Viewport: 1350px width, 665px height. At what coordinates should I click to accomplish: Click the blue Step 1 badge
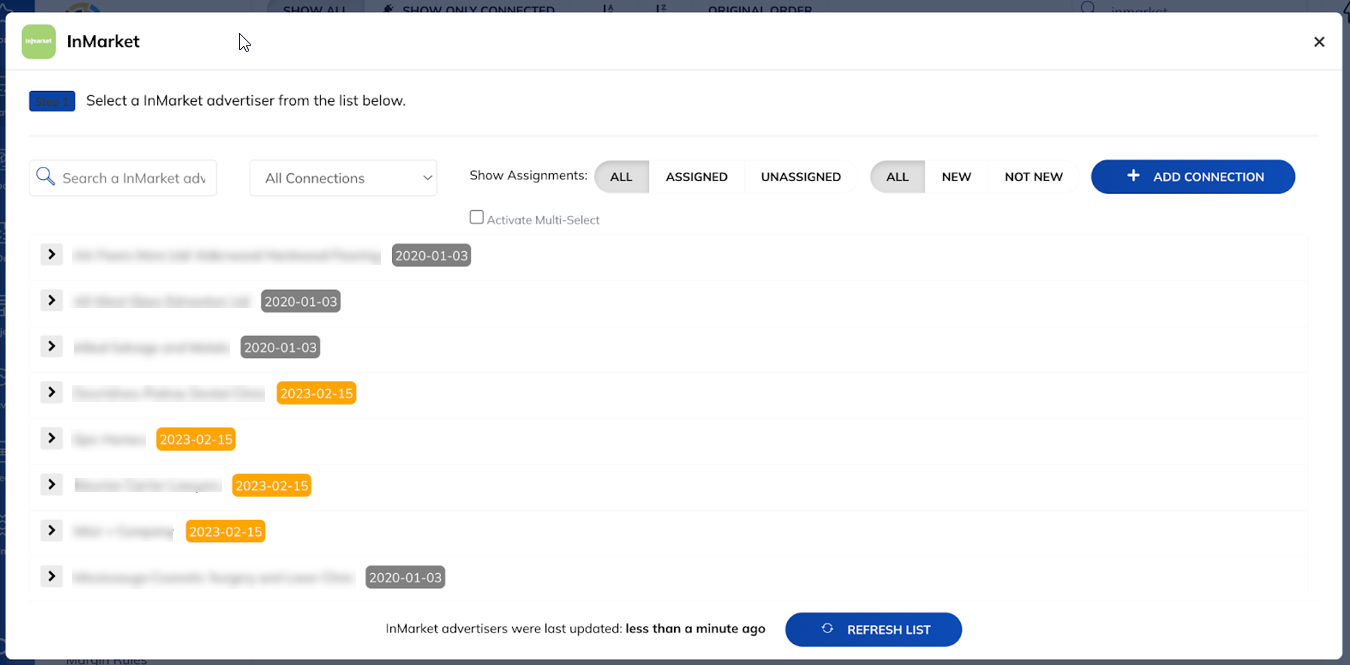click(52, 101)
